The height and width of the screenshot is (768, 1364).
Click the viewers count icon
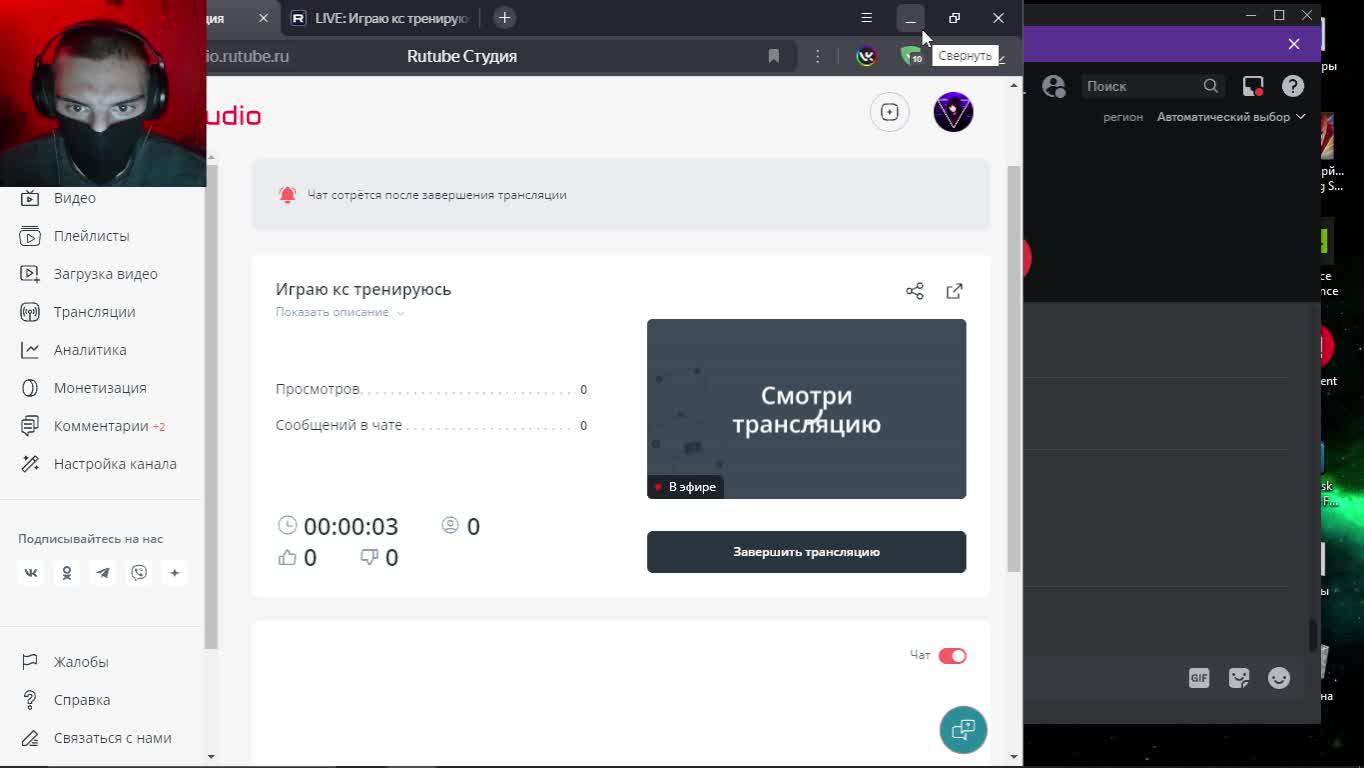tap(450, 525)
